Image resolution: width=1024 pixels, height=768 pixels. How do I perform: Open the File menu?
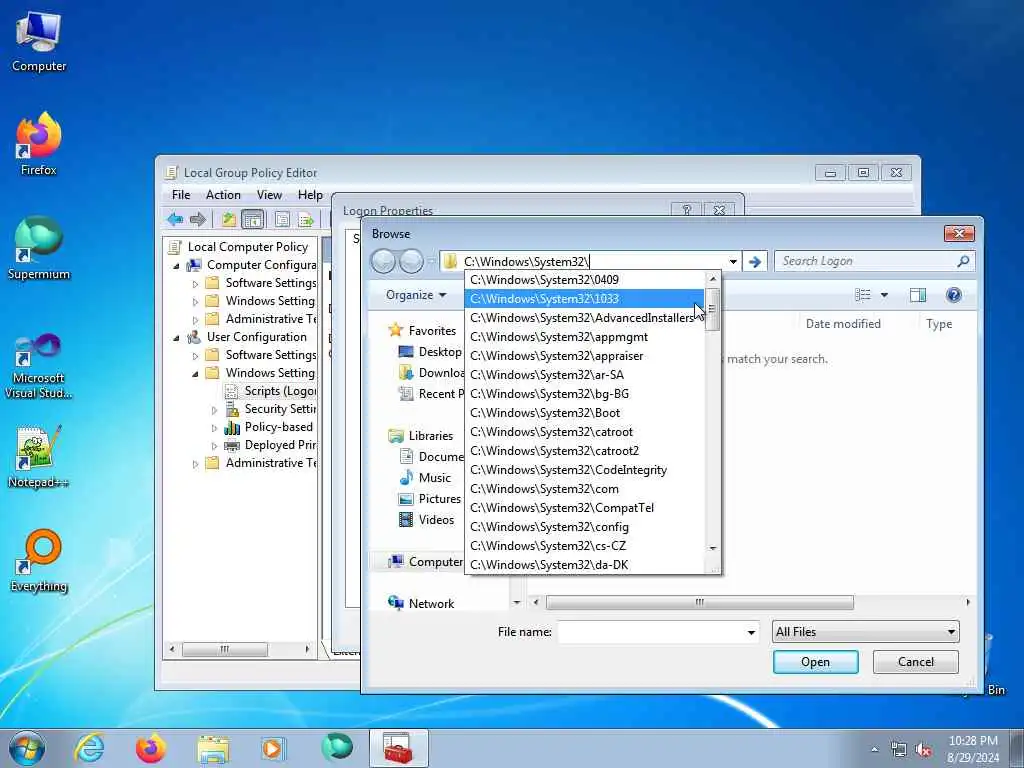coord(181,195)
